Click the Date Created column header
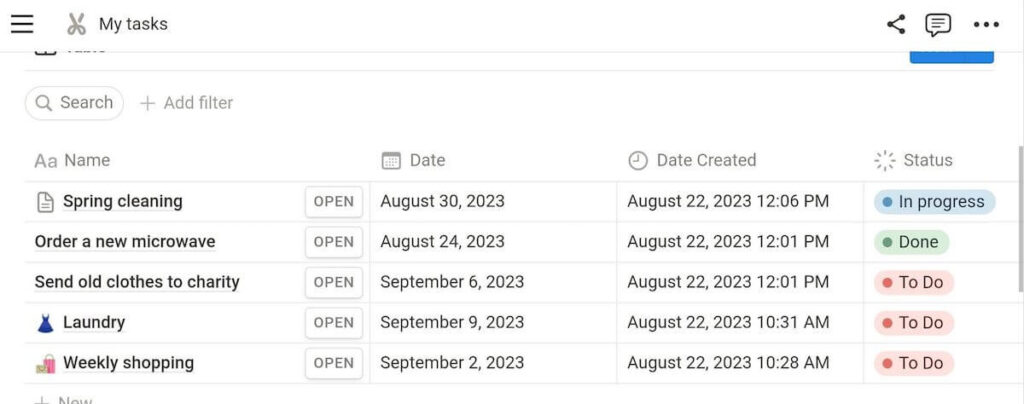This screenshot has width=1024, height=404. point(705,160)
